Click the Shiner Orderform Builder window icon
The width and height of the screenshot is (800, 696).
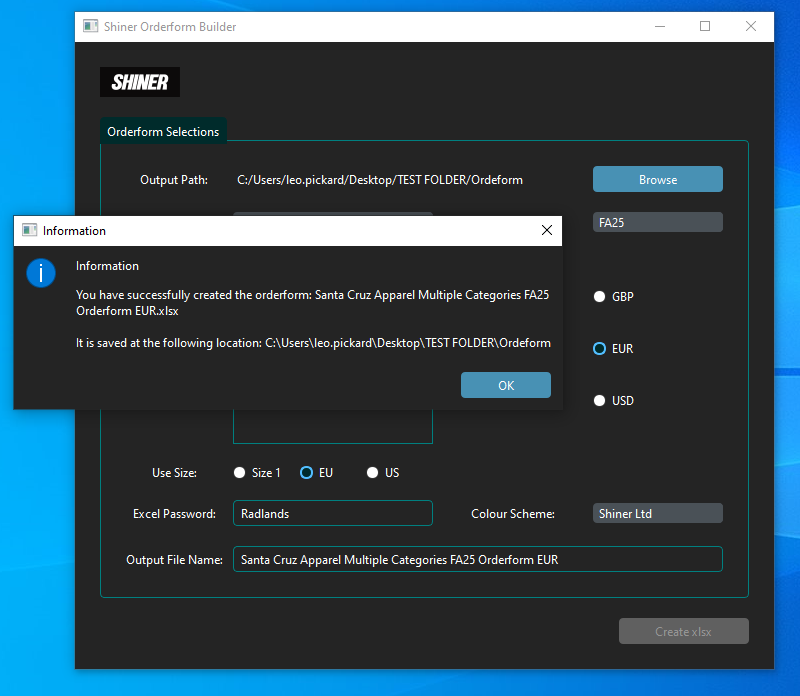tap(91, 27)
